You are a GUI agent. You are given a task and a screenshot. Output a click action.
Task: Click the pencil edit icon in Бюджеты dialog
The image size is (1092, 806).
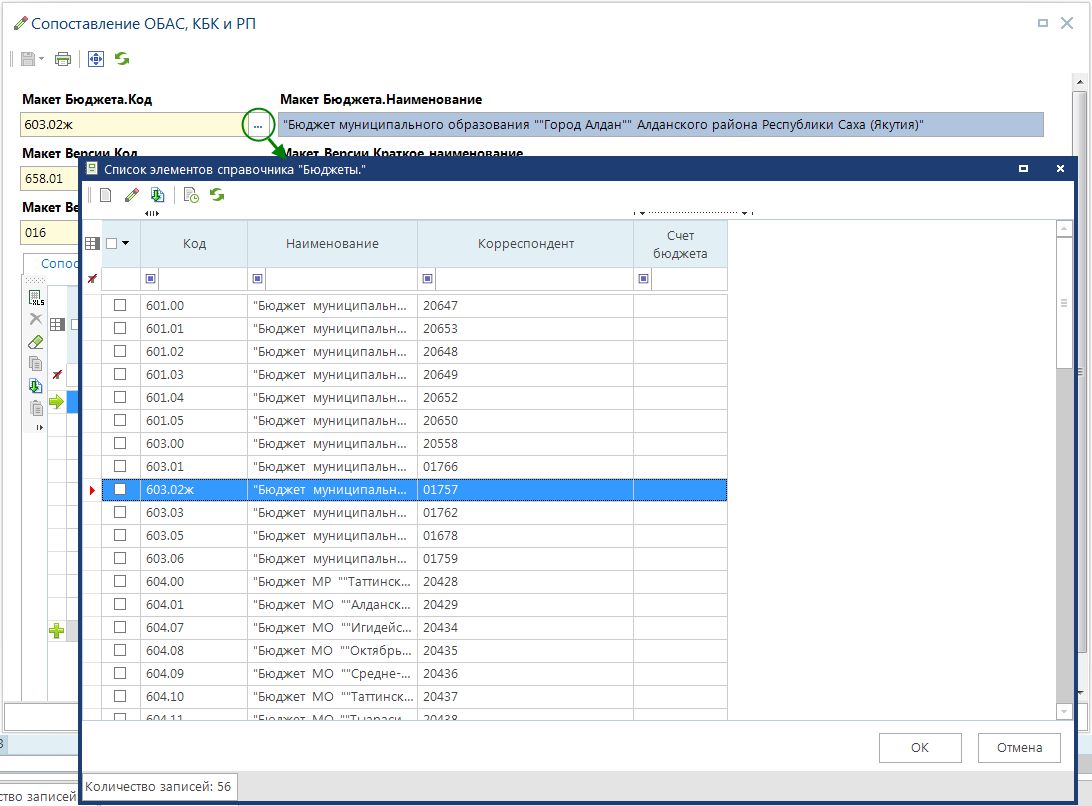click(x=131, y=196)
